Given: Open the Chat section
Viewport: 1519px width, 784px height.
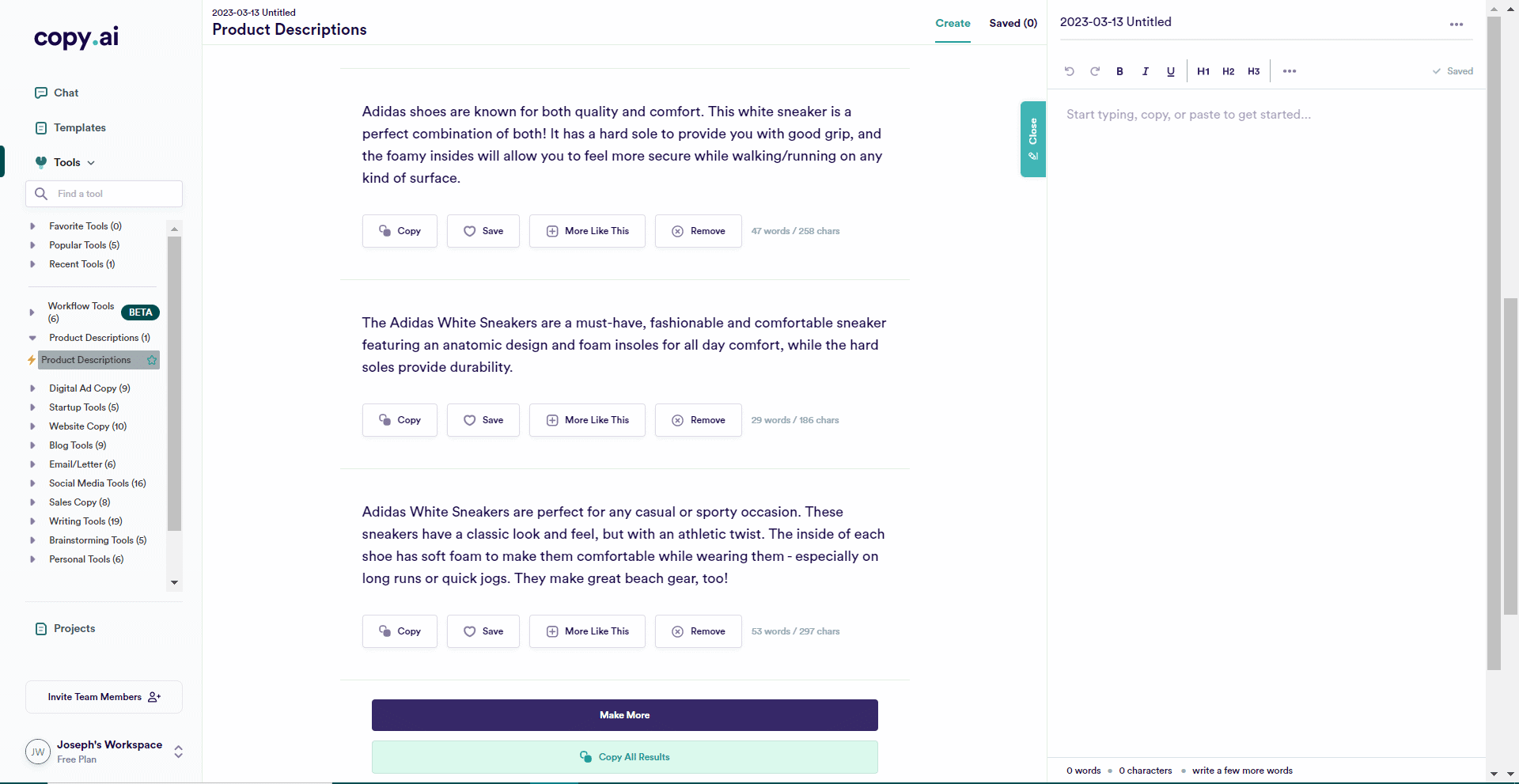Looking at the screenshot, I should pos(56,93).
